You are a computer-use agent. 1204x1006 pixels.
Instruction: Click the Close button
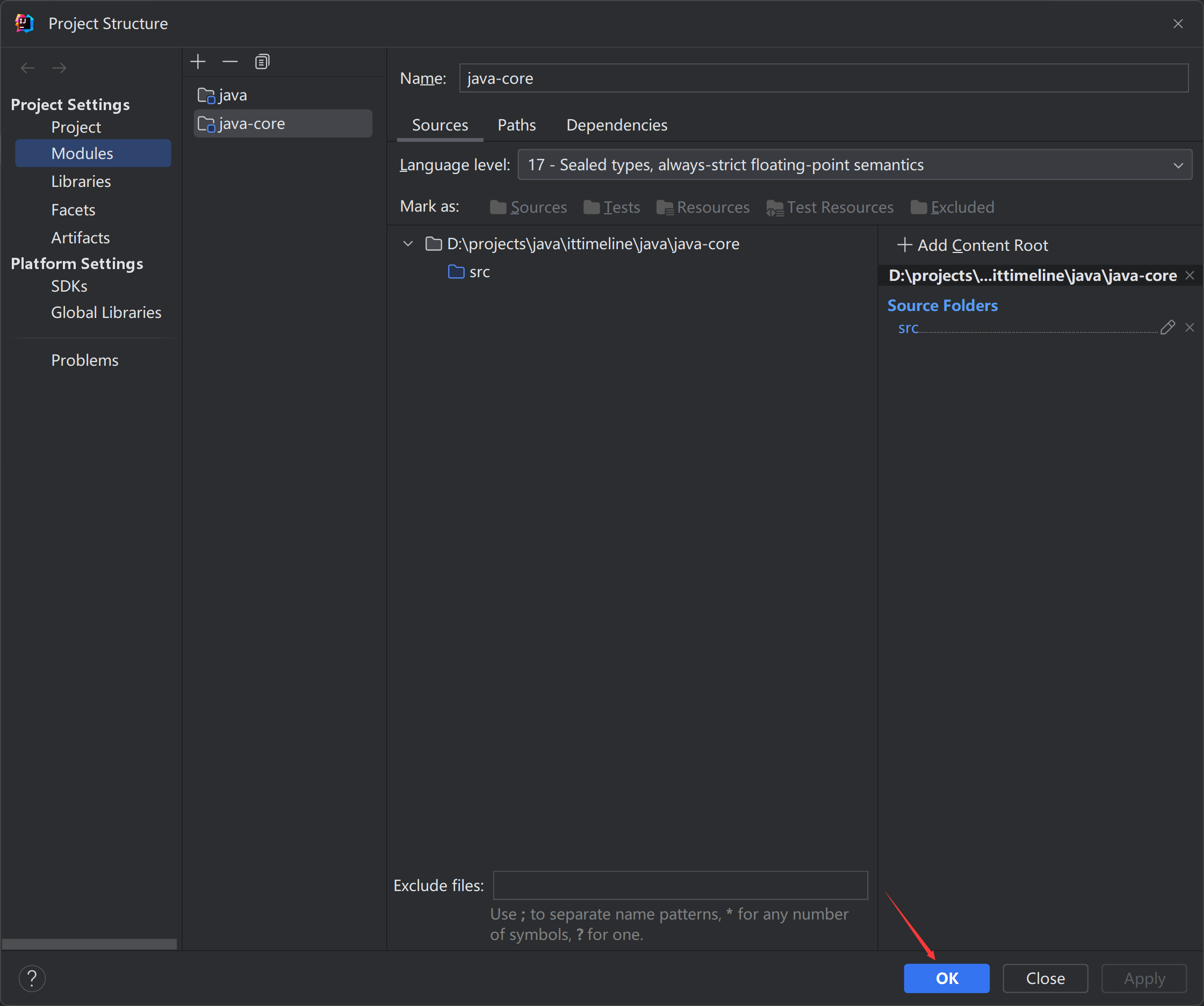pyautogui.click(x=1045, y=979)
